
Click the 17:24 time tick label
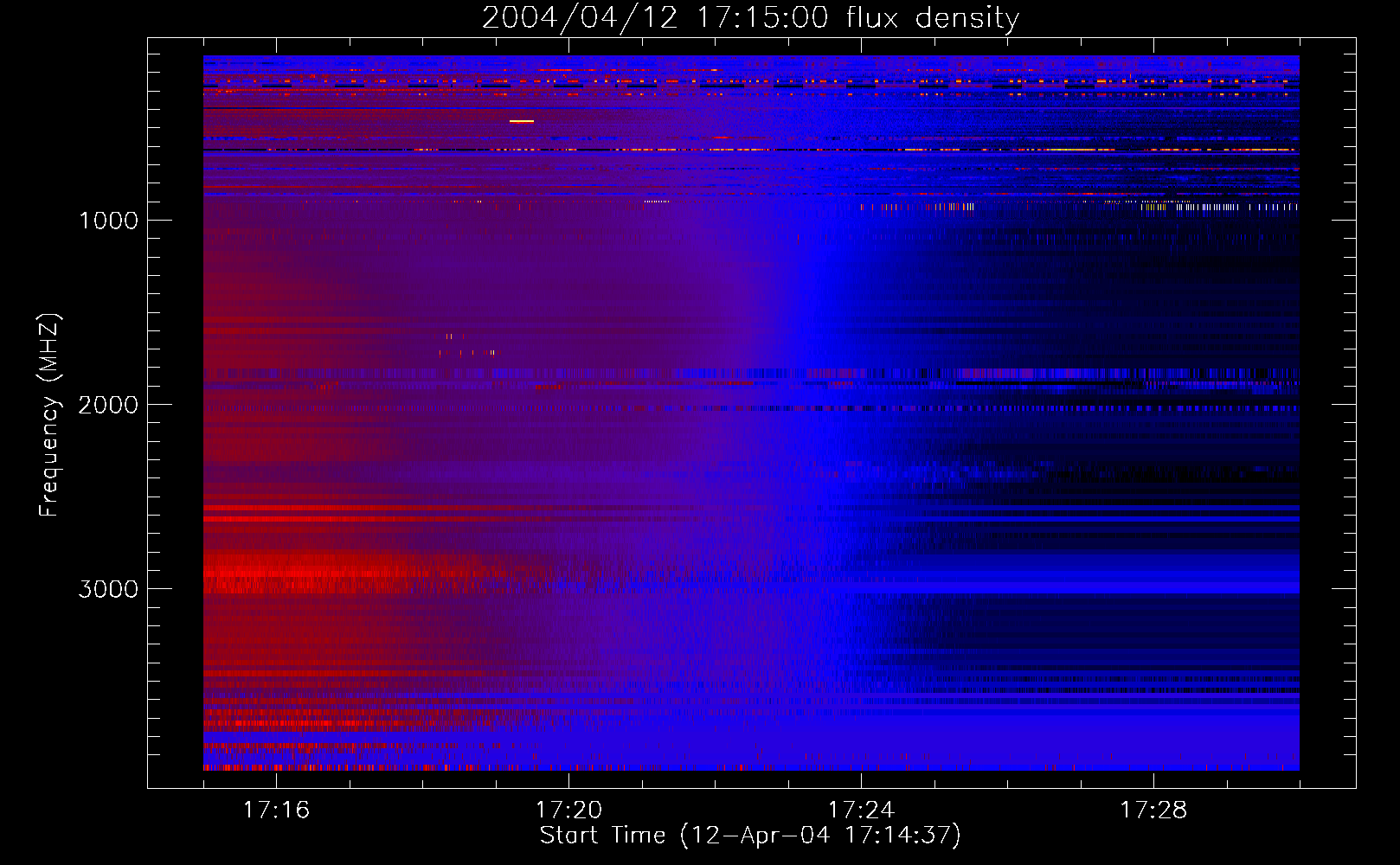pos(861,811)
